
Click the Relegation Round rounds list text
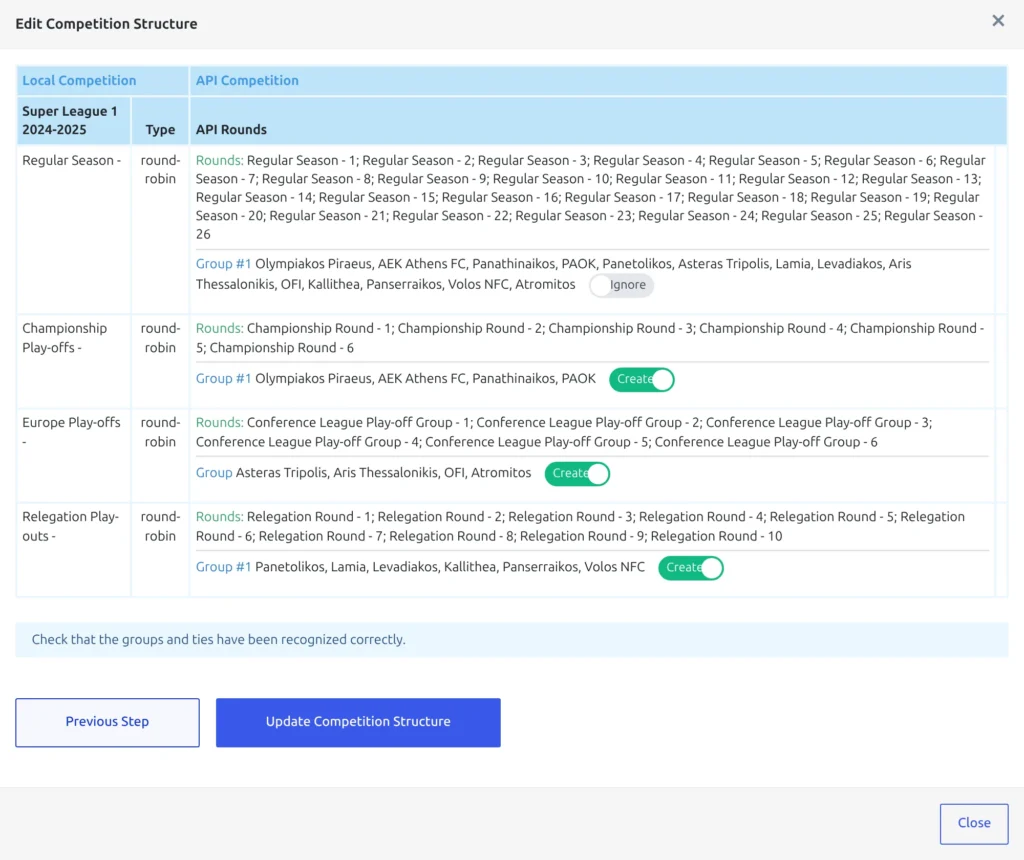[580, 526]
